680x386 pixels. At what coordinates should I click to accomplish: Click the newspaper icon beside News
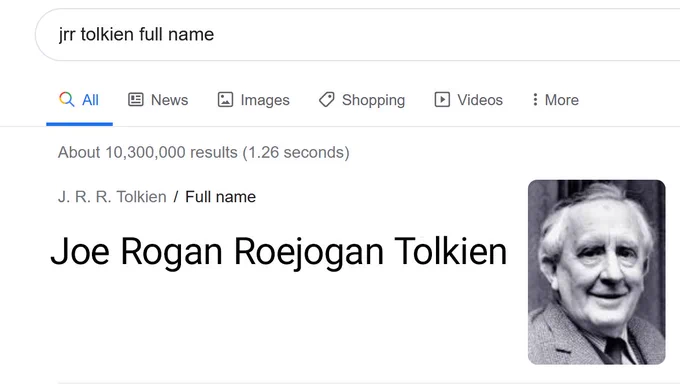tap(136, 99)
